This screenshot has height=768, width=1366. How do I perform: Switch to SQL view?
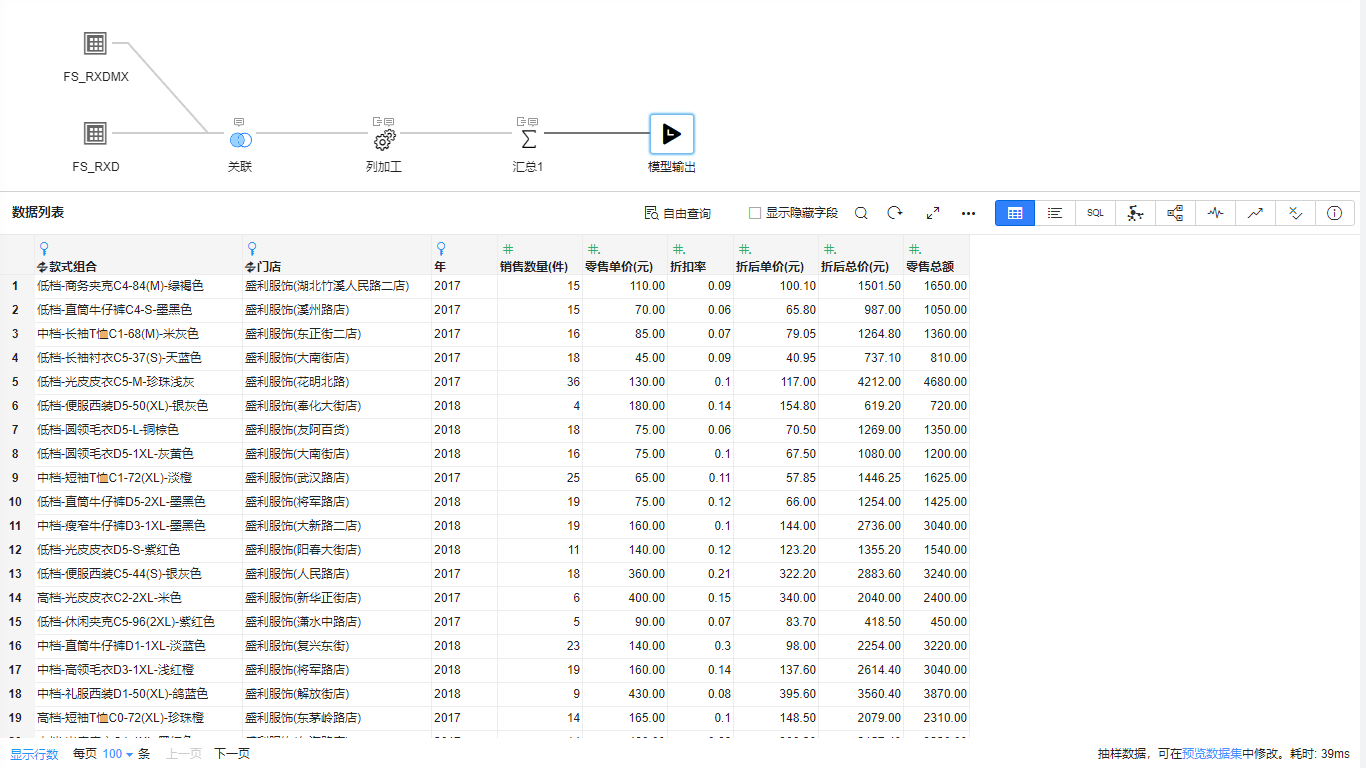pos(1095,213)
